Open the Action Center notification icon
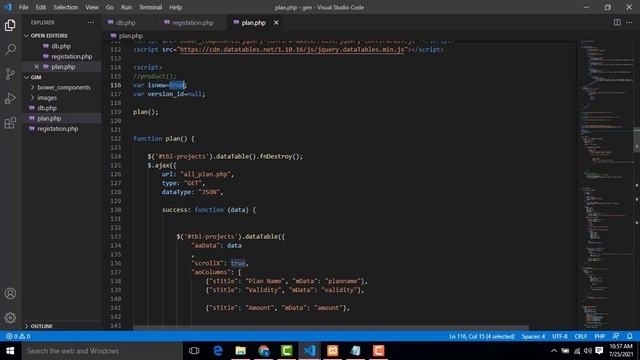The image size is (640, 360). (x=599, y=351)
